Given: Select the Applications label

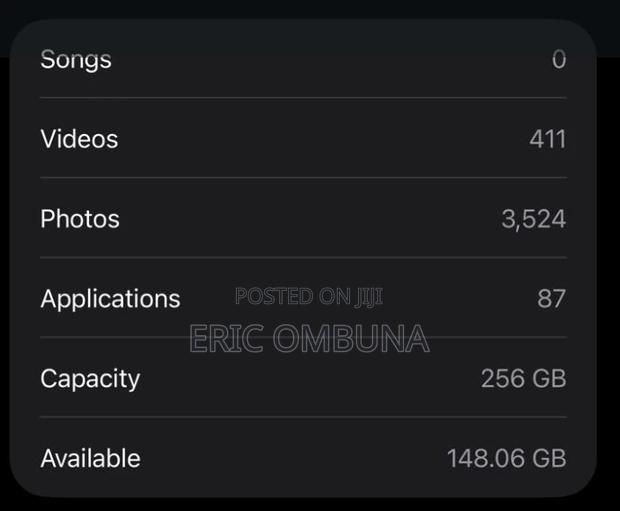Looking at the screenshot, I should 110,299.
